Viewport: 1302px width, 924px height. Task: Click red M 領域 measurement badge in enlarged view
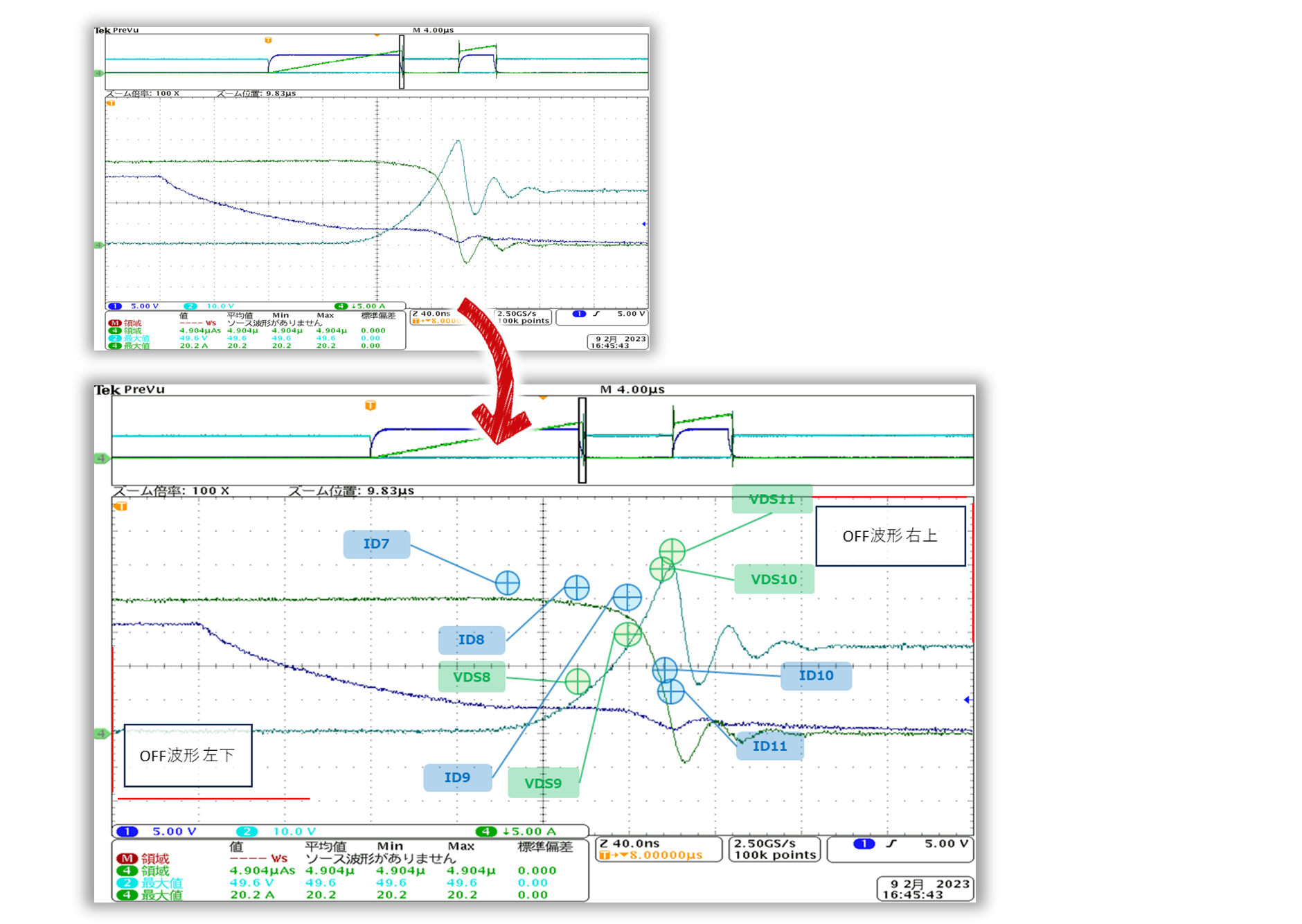[126, 859]
